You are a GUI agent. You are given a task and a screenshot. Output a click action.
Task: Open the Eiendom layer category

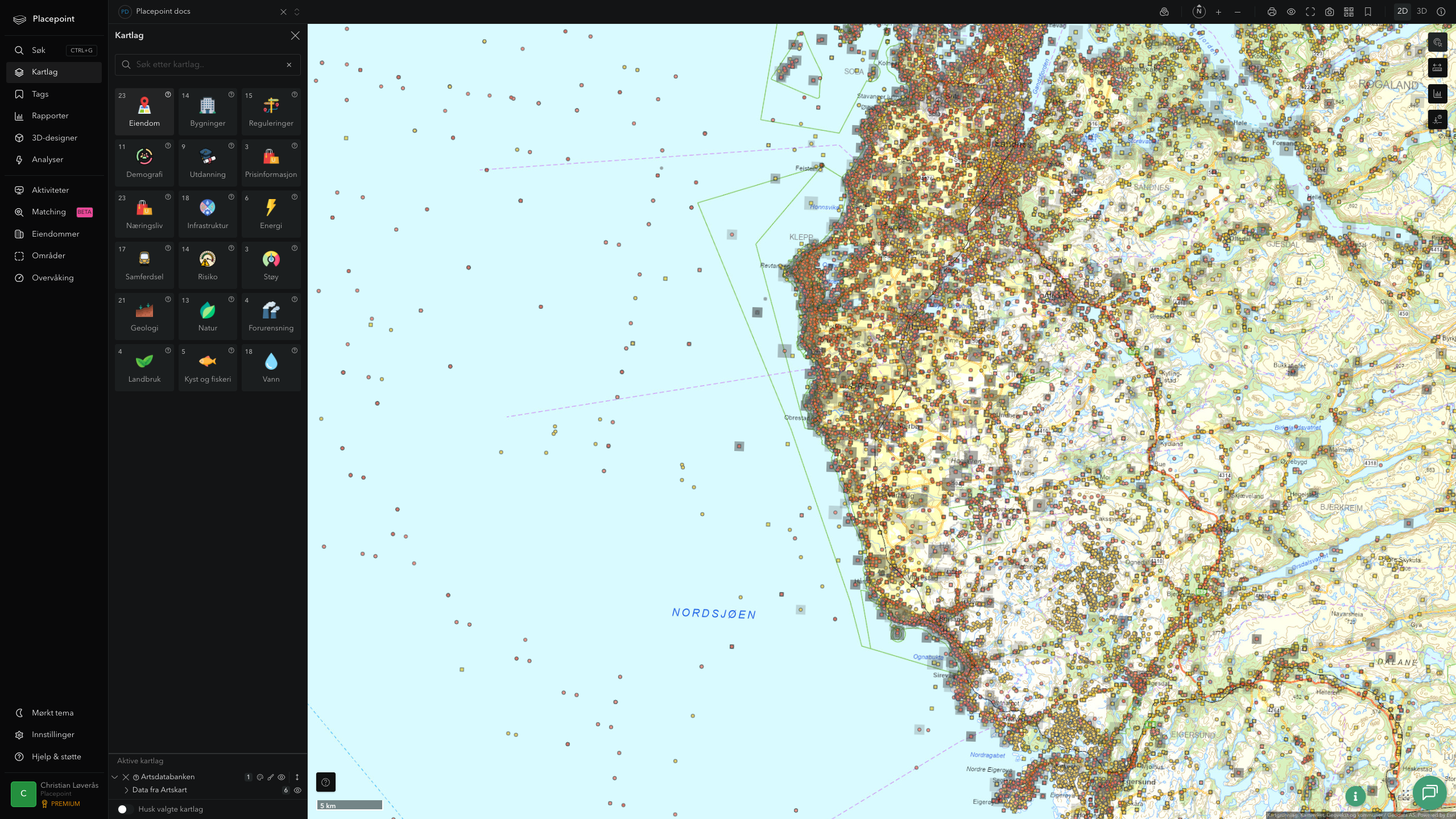point(144,111)
